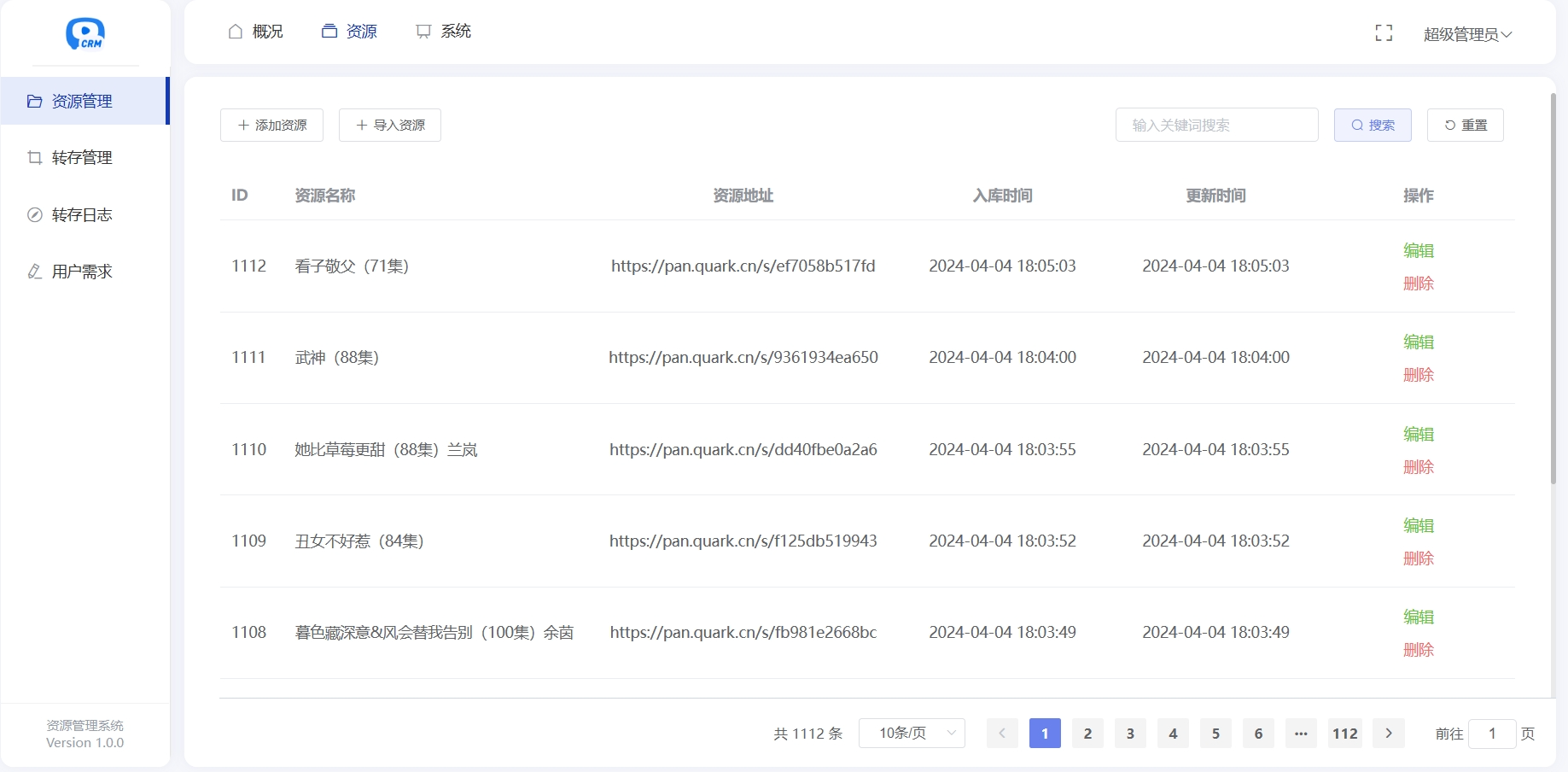Toggle fullscreen mode icon
Image resolution: width=1568 pixels, height=772 pixels.
(x=1384, y=33)
